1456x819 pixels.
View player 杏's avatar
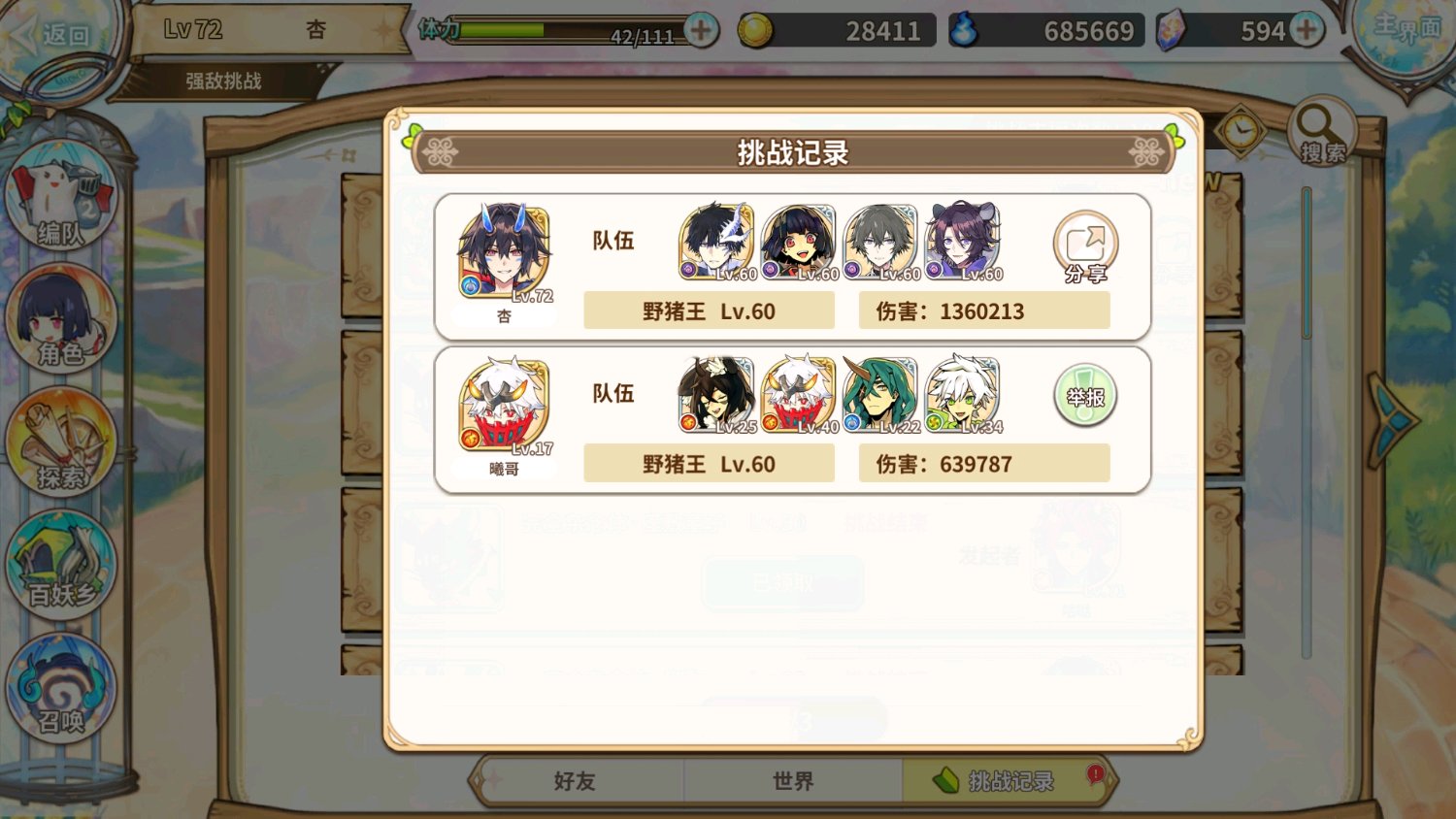[x=505, y=252]
